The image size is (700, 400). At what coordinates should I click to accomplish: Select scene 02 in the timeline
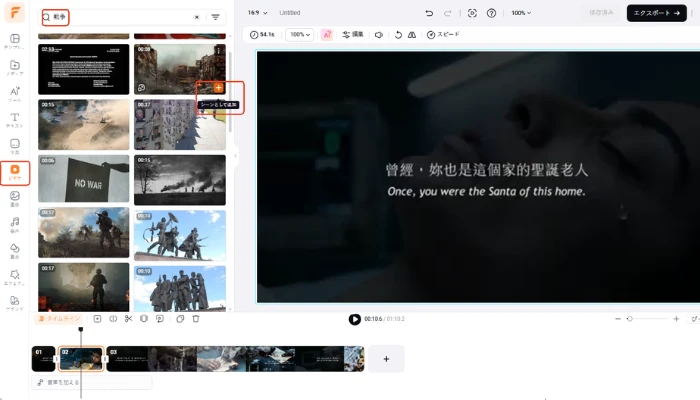tap(81, 358)
